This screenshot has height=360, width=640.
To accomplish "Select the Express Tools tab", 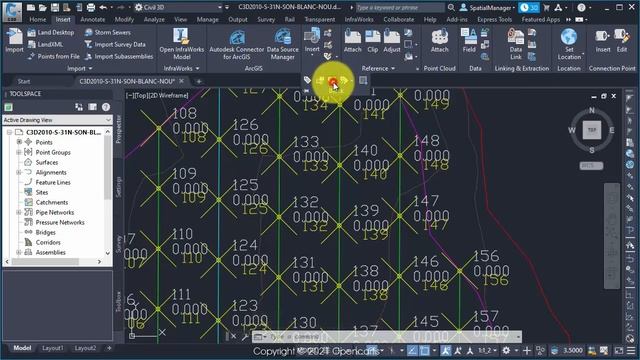I will [x=494, y=19].
